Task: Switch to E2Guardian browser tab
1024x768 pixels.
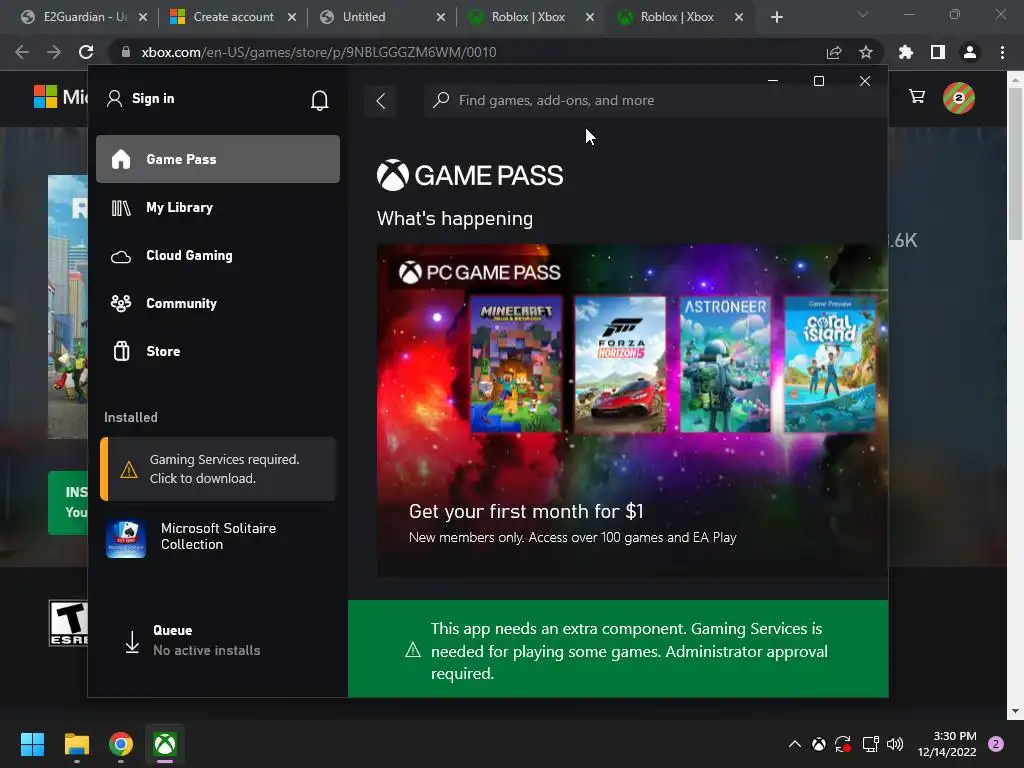Action: click(x=84, y=17)
